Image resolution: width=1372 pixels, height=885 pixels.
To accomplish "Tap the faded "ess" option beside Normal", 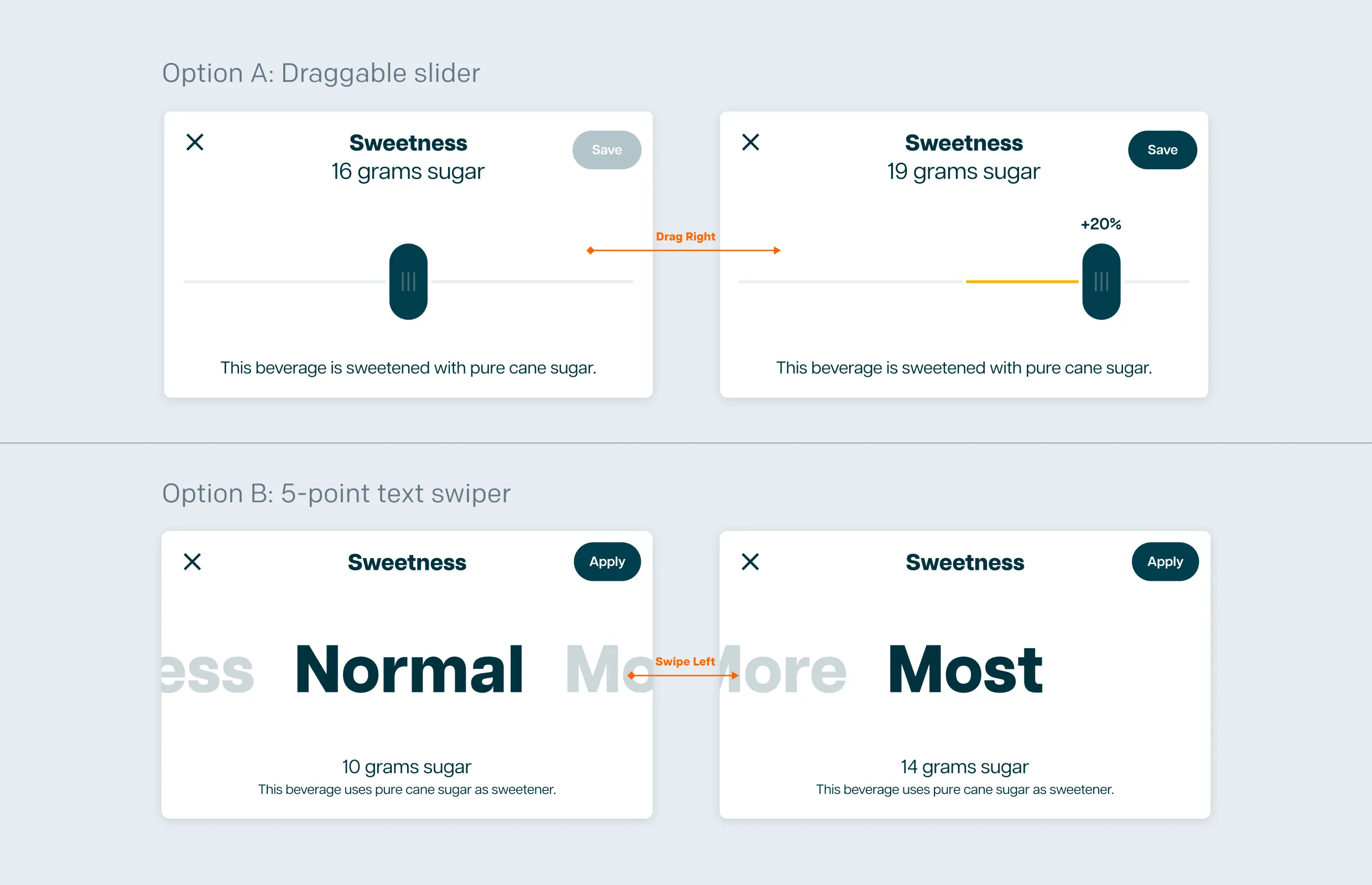I will [x=207, y=671].
